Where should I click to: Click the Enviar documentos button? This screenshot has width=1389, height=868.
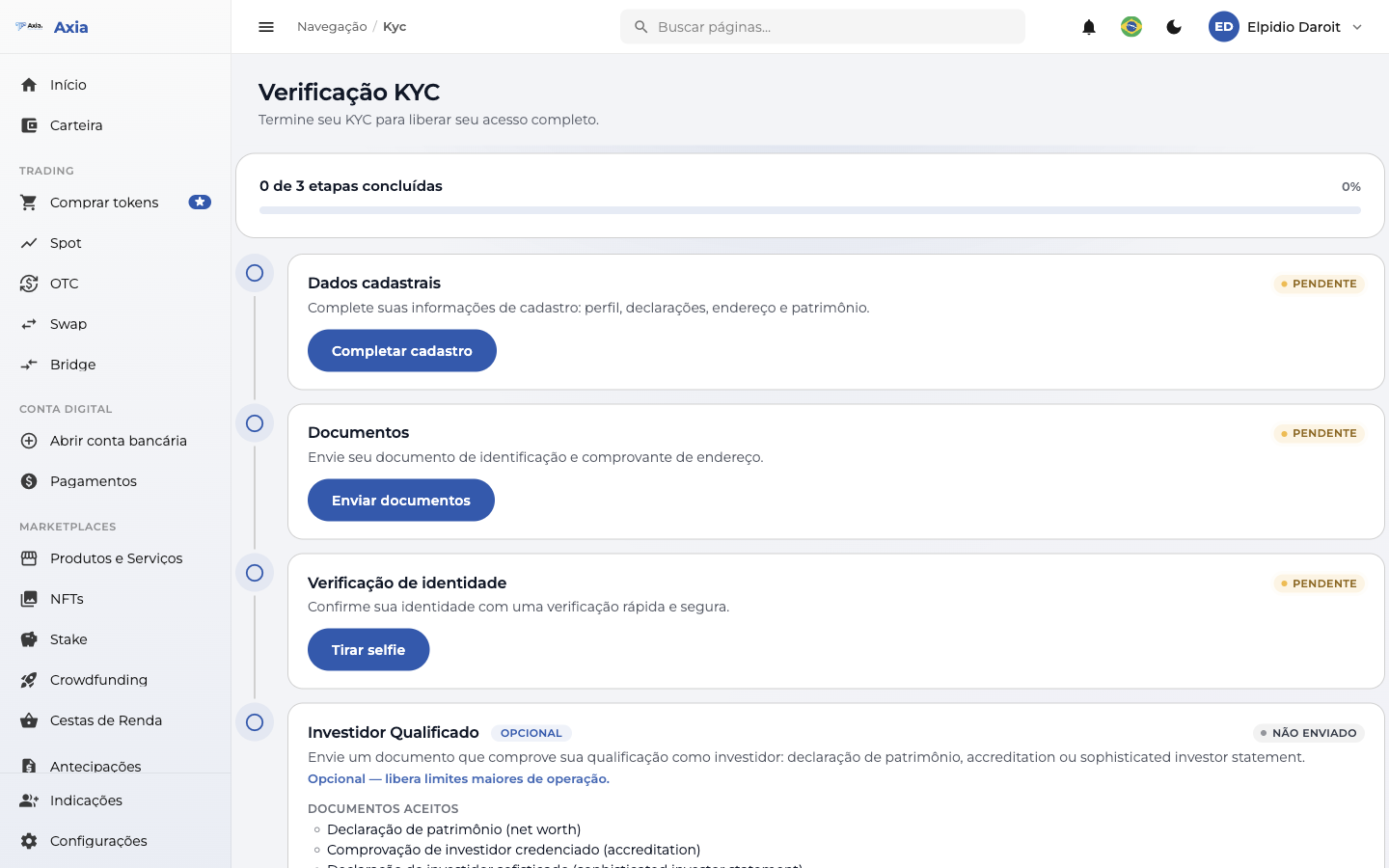click(401, 501)
